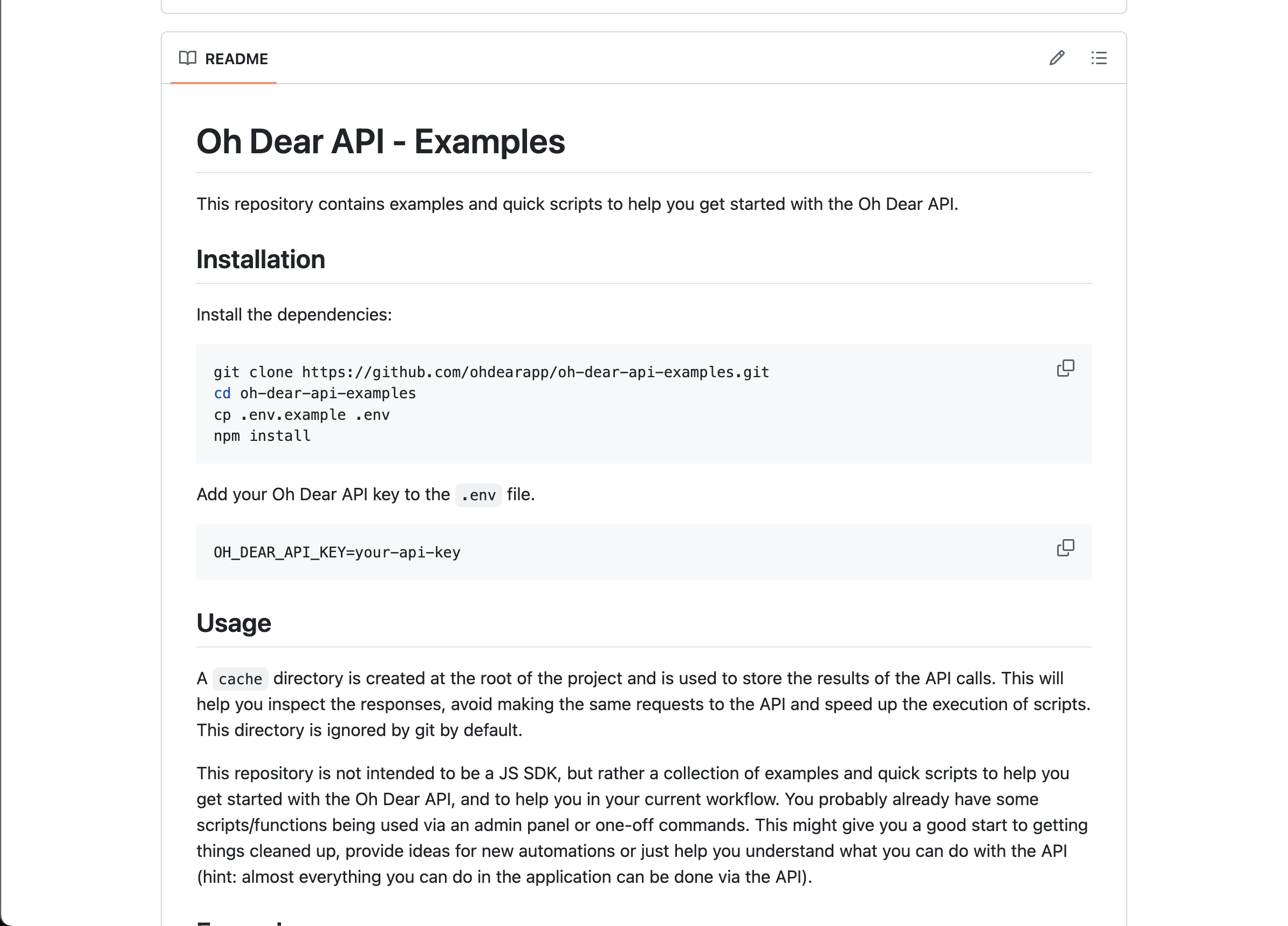Click the cp .env.example .env line
This screenshot has height=926, width=1288.
(x=302, y=415)
